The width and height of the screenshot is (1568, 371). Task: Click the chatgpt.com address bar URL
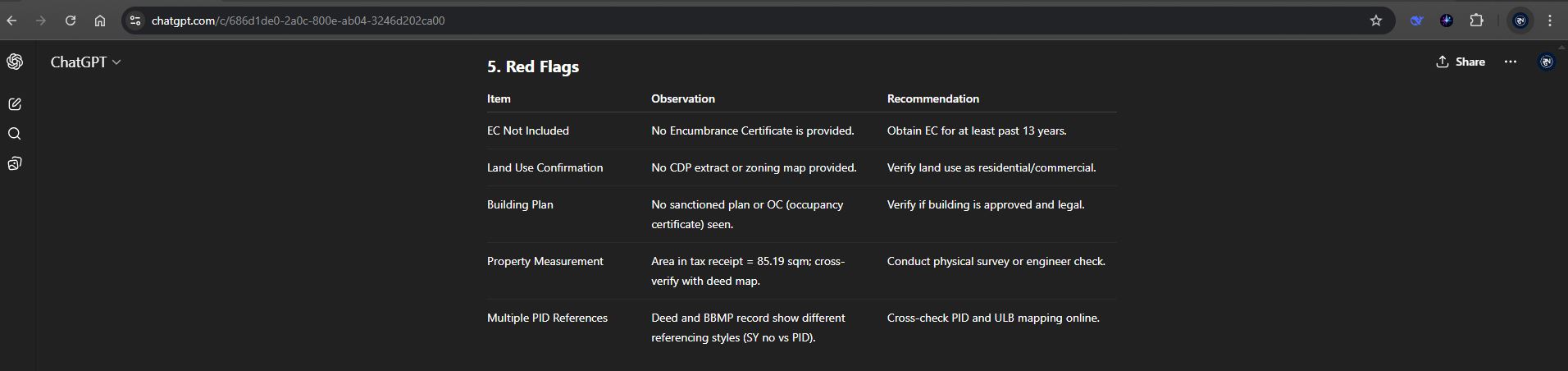(299, 21)
